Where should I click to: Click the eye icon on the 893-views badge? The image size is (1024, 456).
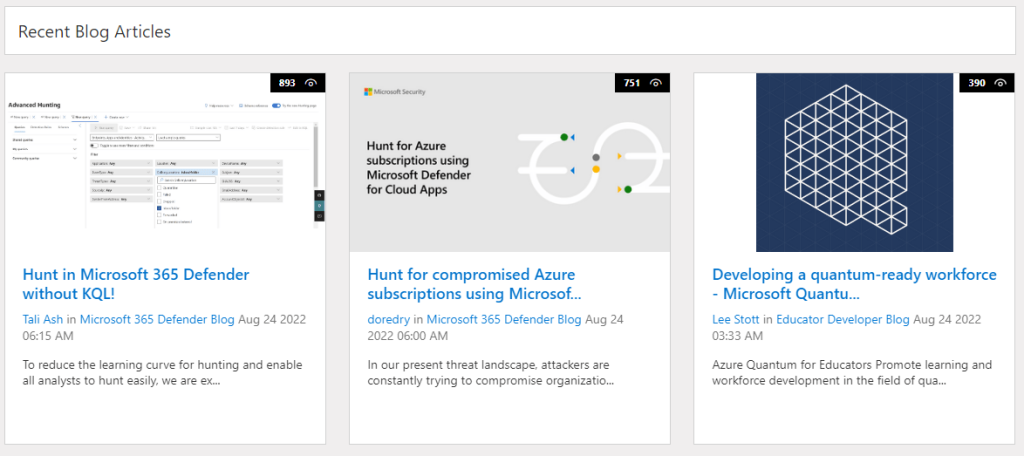coord(312,83)
